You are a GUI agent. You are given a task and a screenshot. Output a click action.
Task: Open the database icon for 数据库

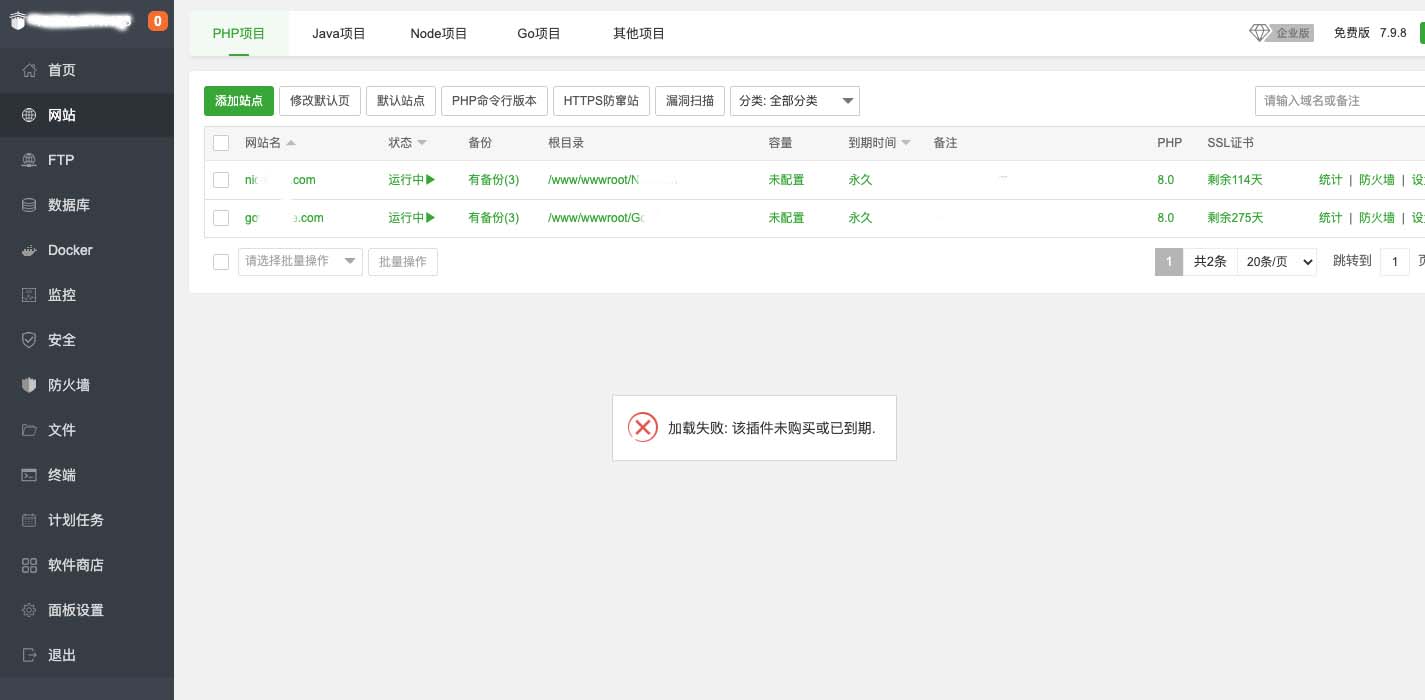pos(29,205)
